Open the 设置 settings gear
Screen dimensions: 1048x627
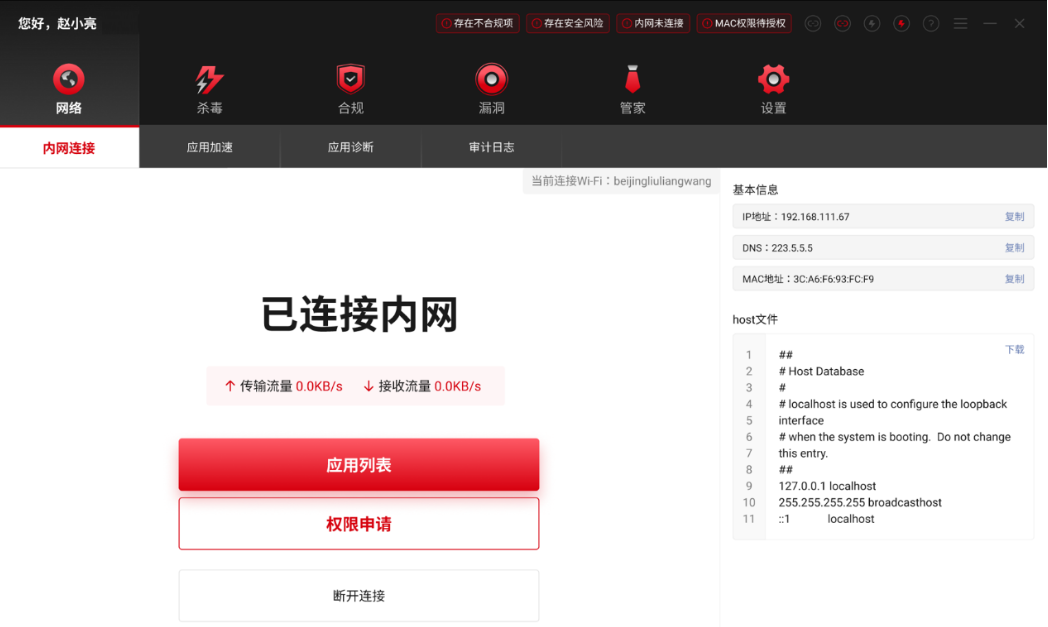tap(773, 88)
